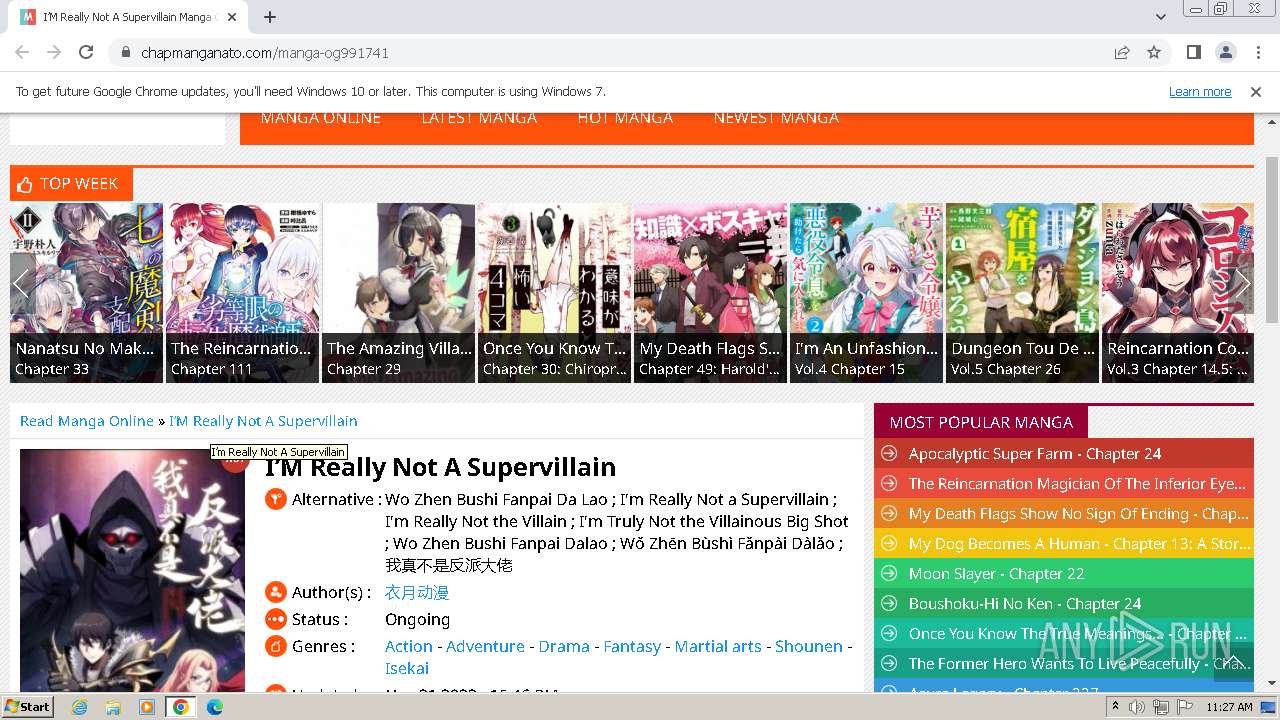Share this page icon in address bar
Viewport: 1280px width, 720px height.
(x=1122, y=52)
